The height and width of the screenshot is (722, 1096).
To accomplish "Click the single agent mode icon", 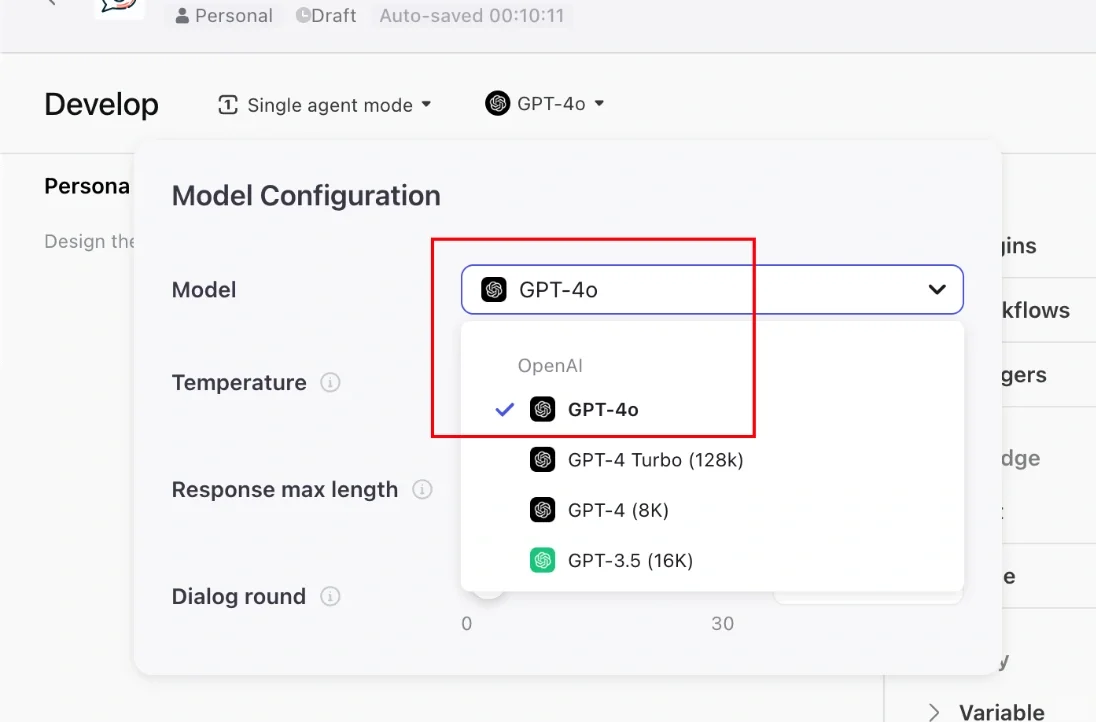I will coord(228,105).
